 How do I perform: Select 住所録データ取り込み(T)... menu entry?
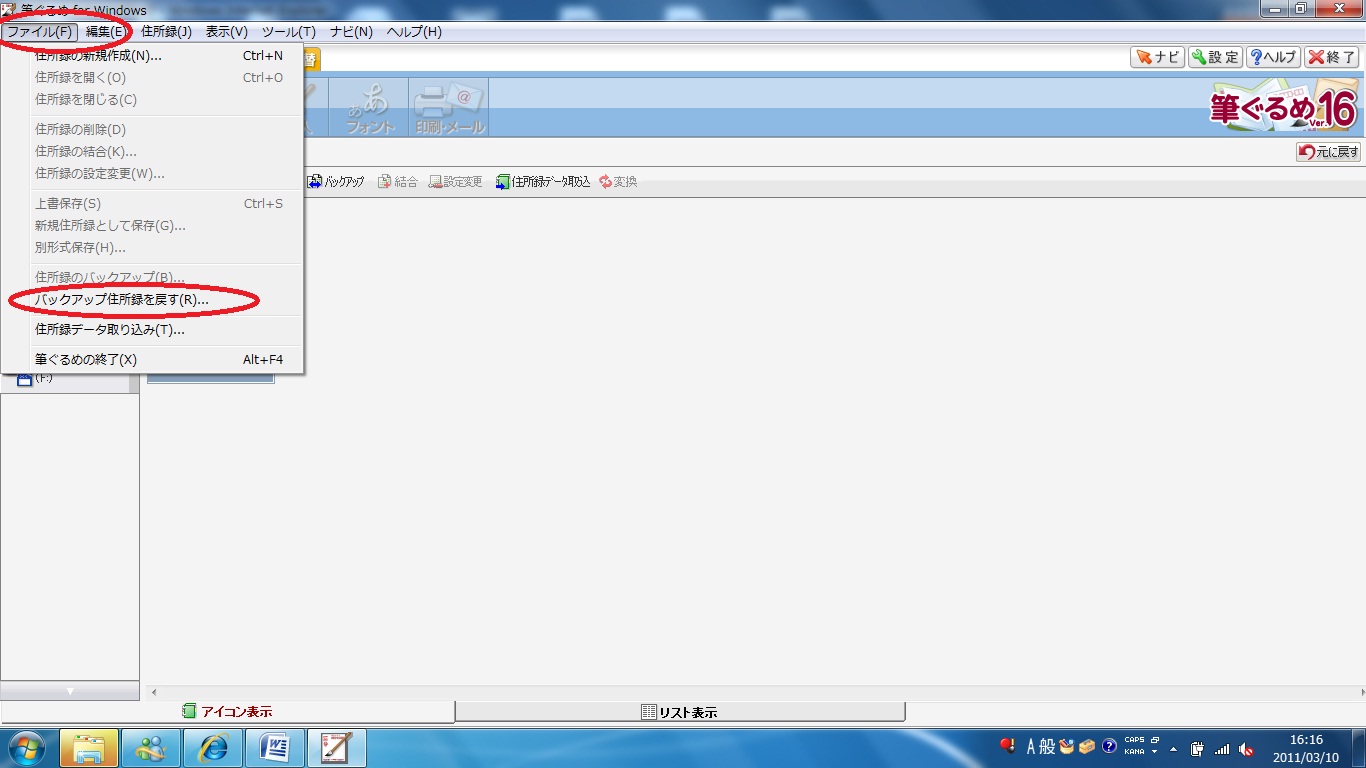(153, 330)
